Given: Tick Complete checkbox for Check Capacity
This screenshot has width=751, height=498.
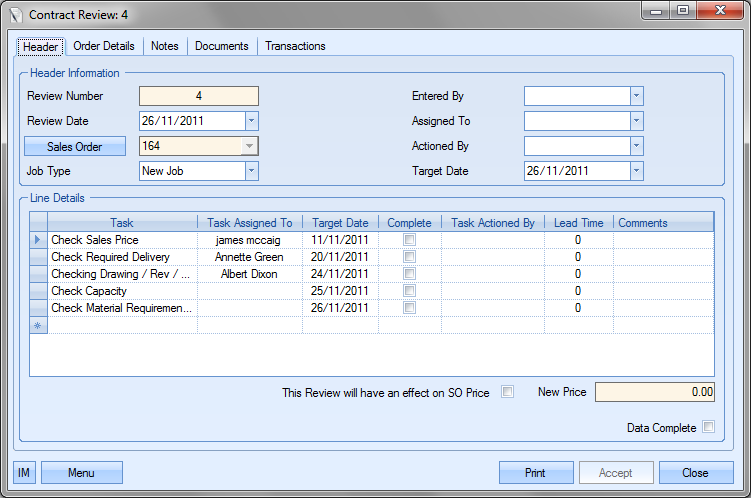Looking at the screenshot, I should [x=409, y=291].
